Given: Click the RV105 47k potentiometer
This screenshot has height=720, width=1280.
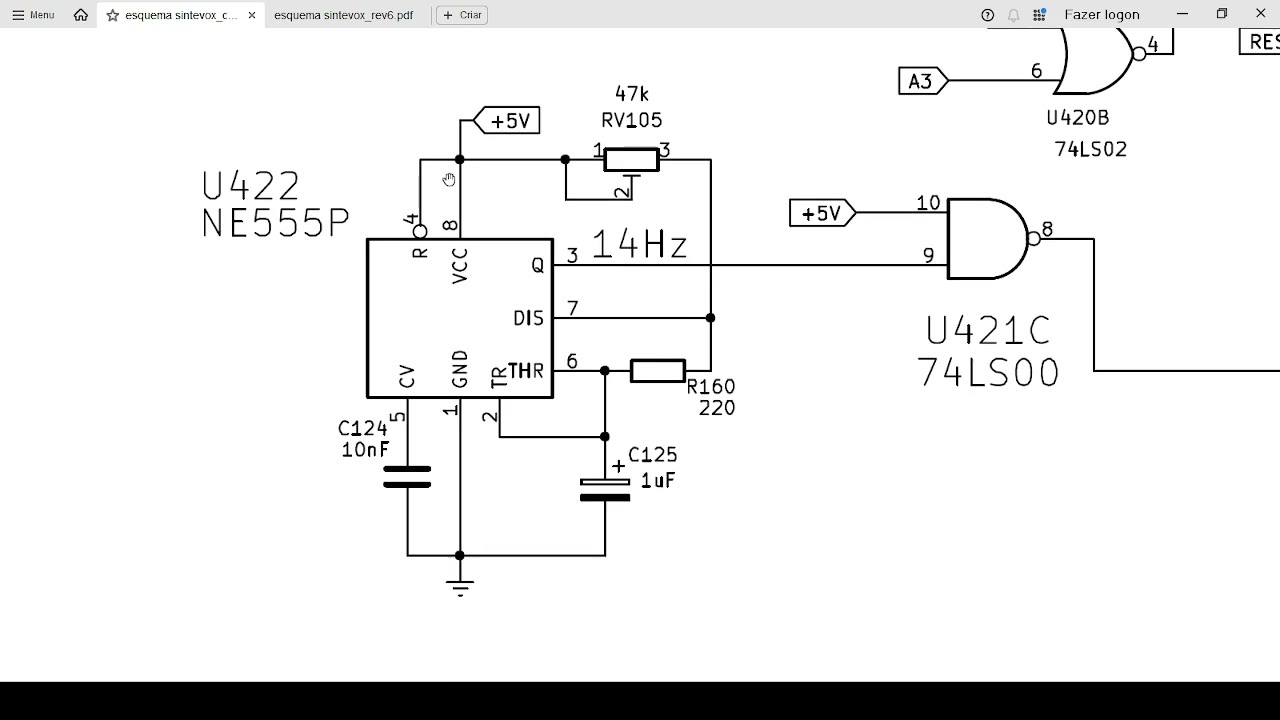Looking at the screenshot, I should point(632,160).
